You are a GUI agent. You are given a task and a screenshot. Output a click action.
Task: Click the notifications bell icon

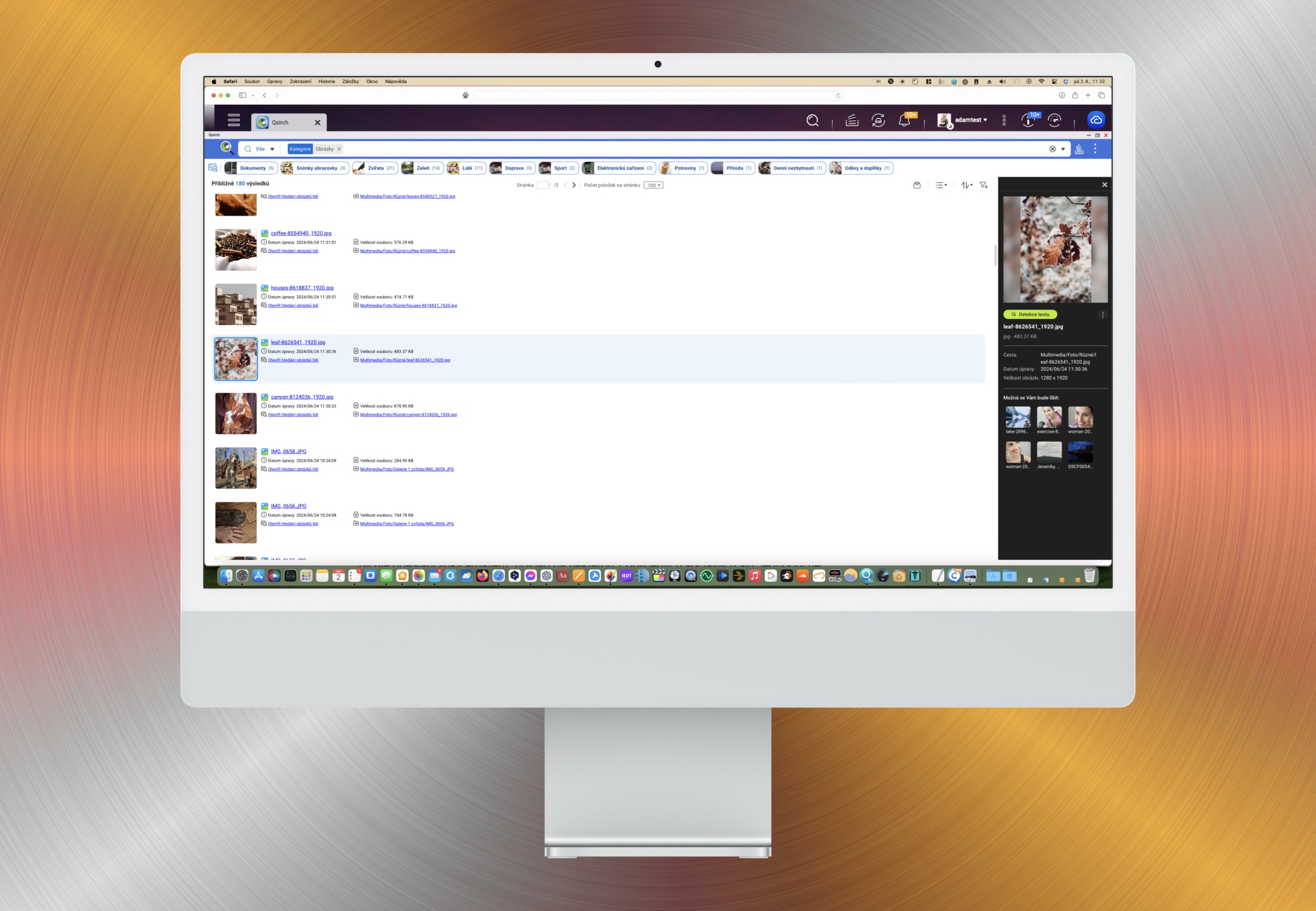point(904,120)
